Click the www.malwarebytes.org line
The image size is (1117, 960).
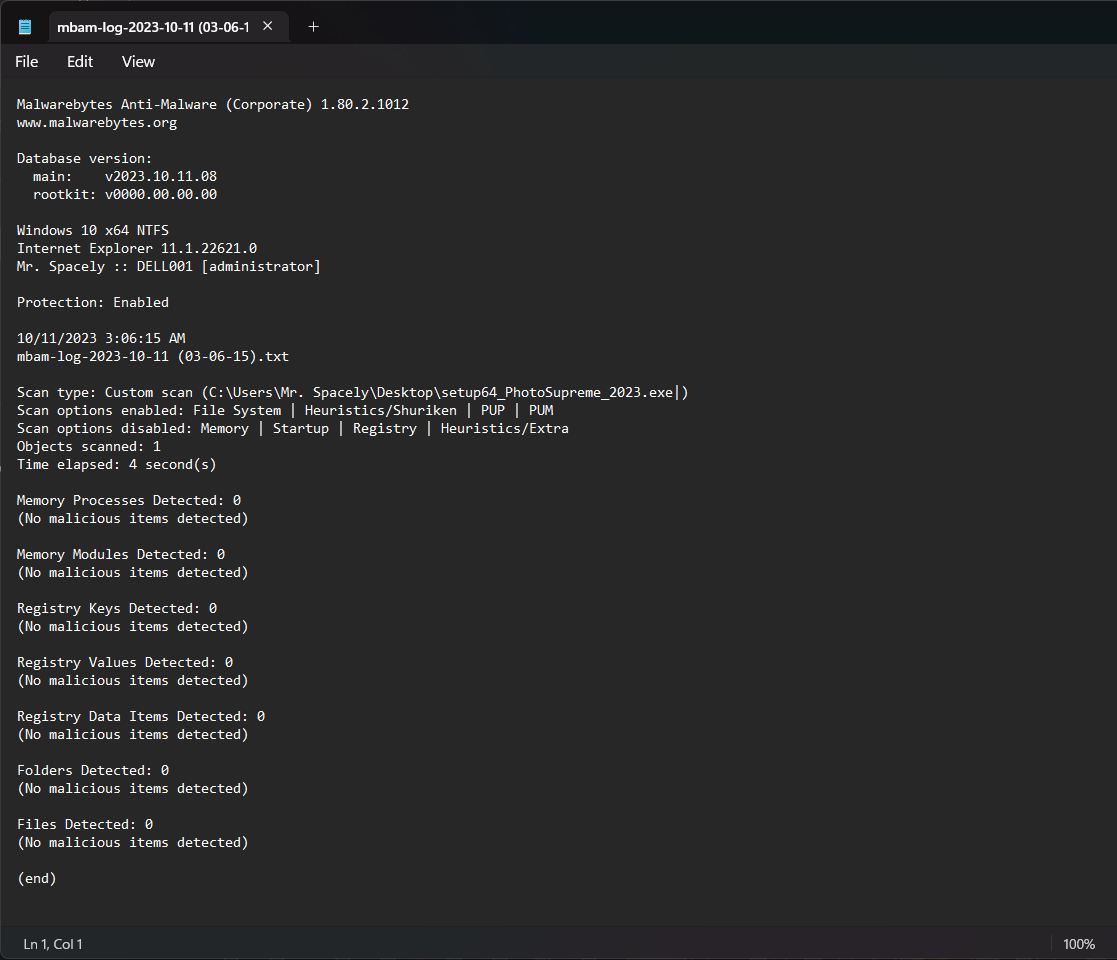click(x=97, y=122)
